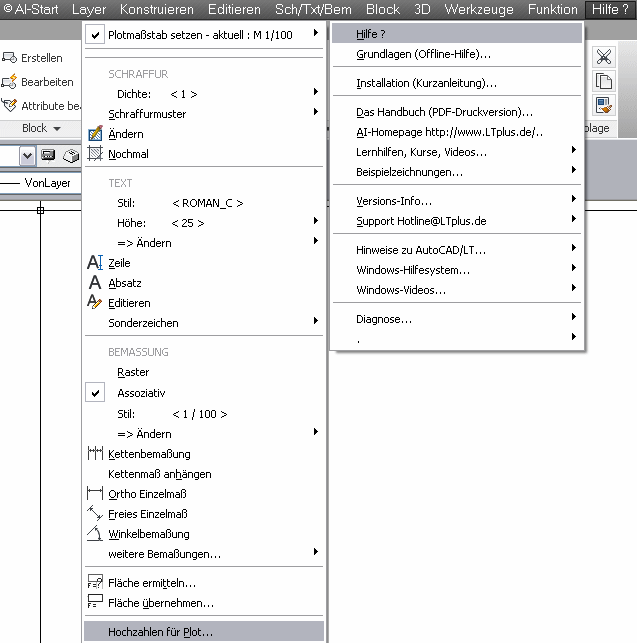Open the AI-Start menu
Image resolution: width=637 pixels, height=643 pixels.
click(31, 9)
